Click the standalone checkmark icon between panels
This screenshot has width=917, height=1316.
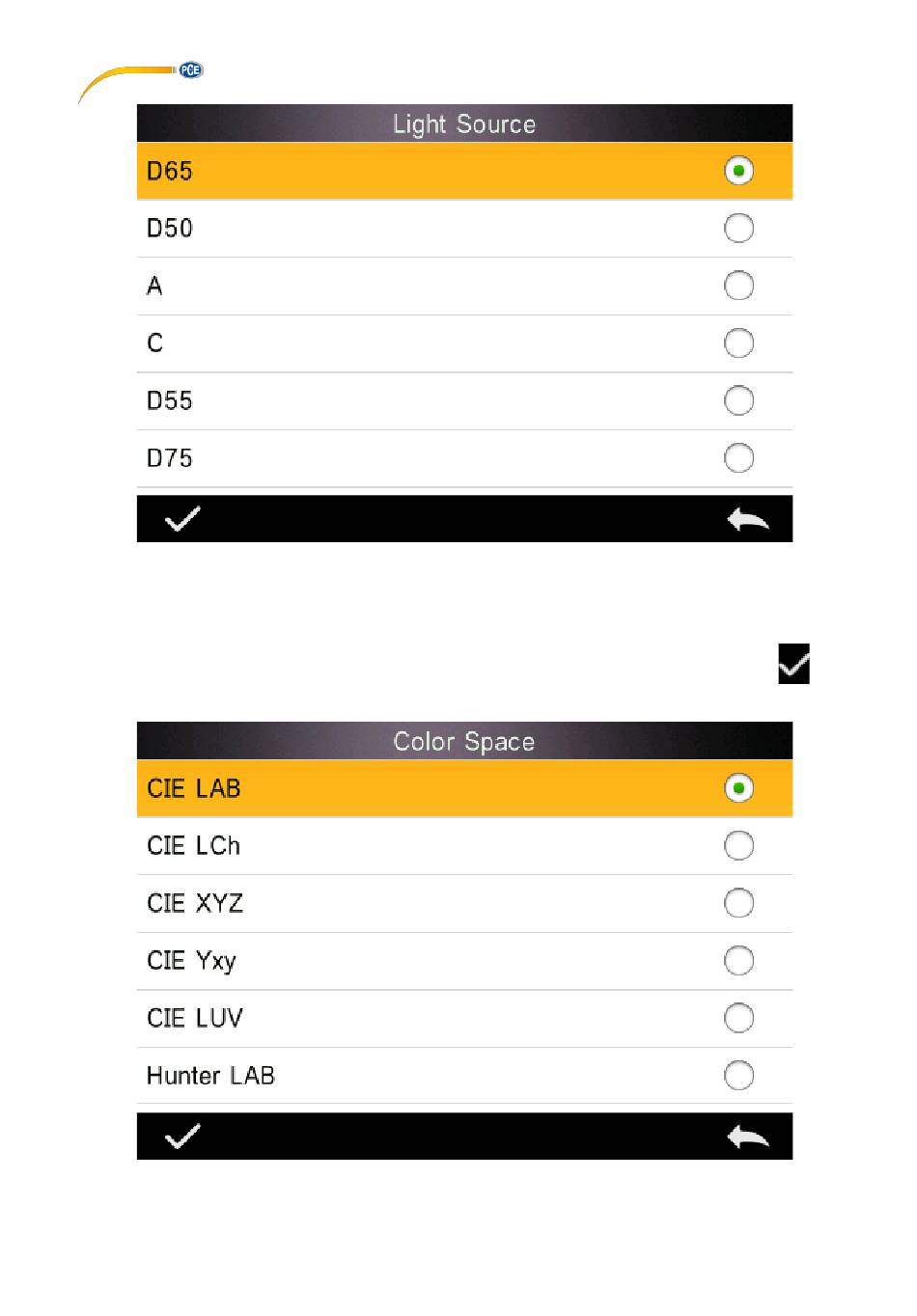[793, 664]
